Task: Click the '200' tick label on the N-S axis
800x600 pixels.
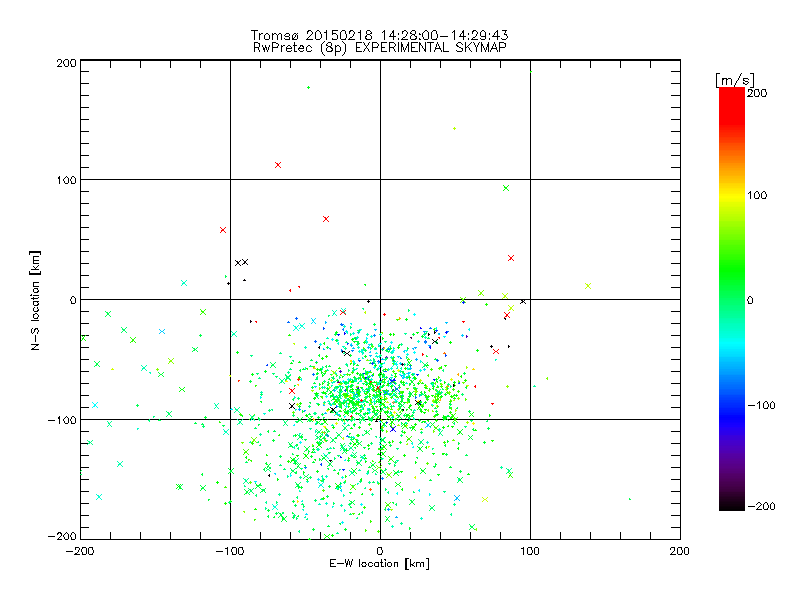Action: coord(66,63)
